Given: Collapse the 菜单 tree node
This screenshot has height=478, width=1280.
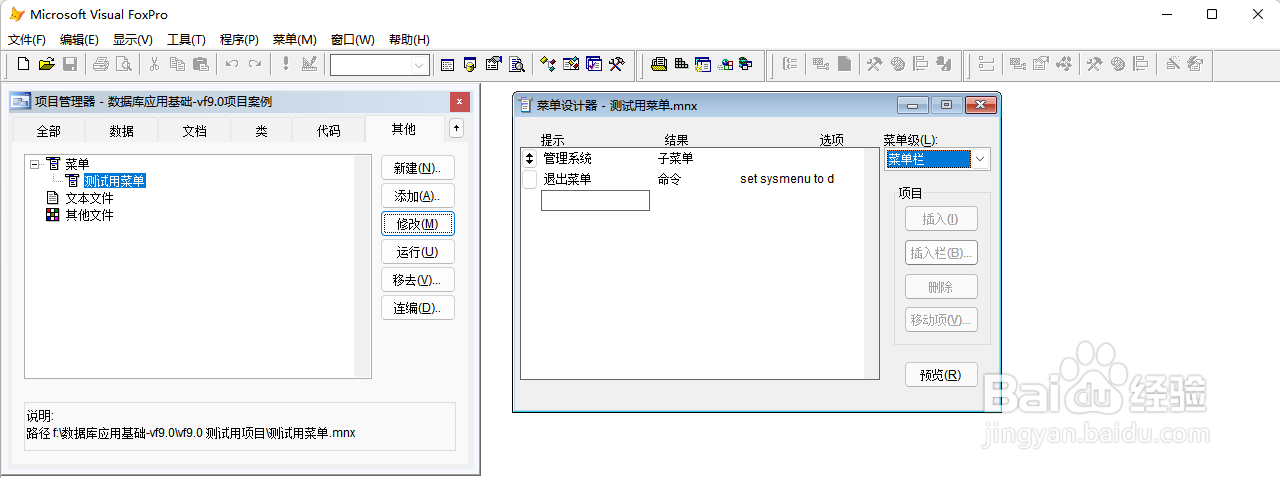Looking at the screenshot, I should [x=35, y=164].
